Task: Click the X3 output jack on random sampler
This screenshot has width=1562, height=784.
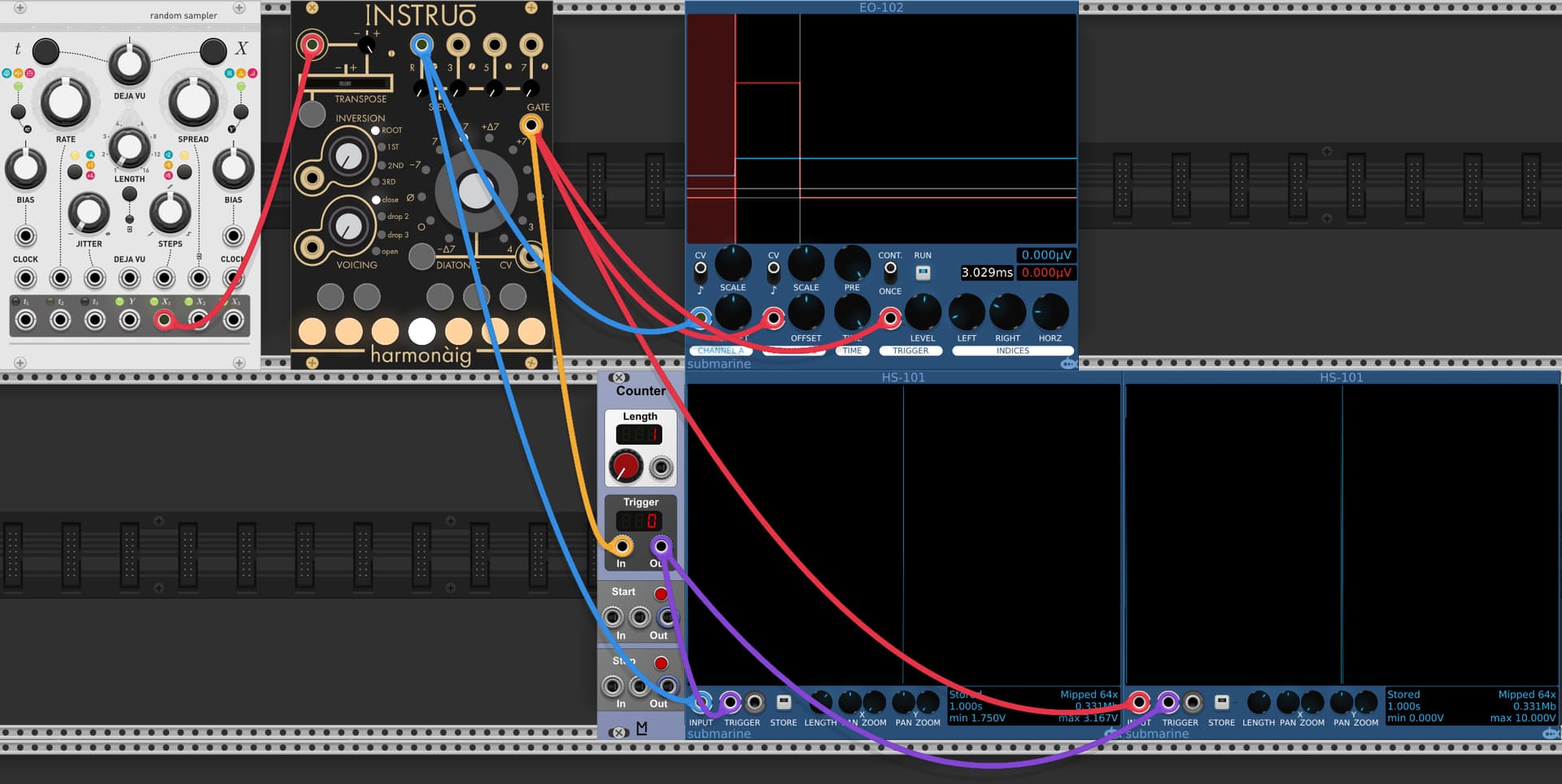Action: [x=233, y=320]
